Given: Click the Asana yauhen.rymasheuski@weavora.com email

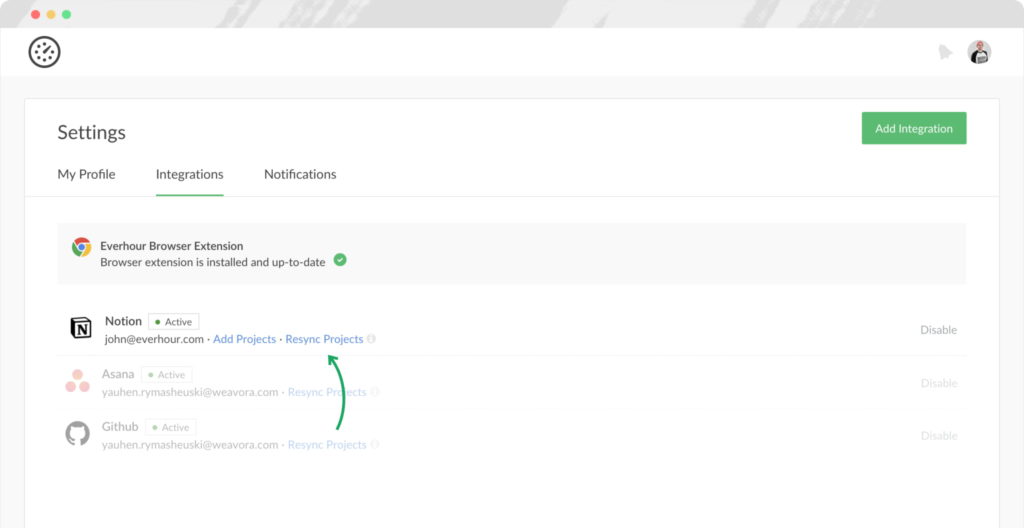Looking at the screenshot, I should click(190, 392).
